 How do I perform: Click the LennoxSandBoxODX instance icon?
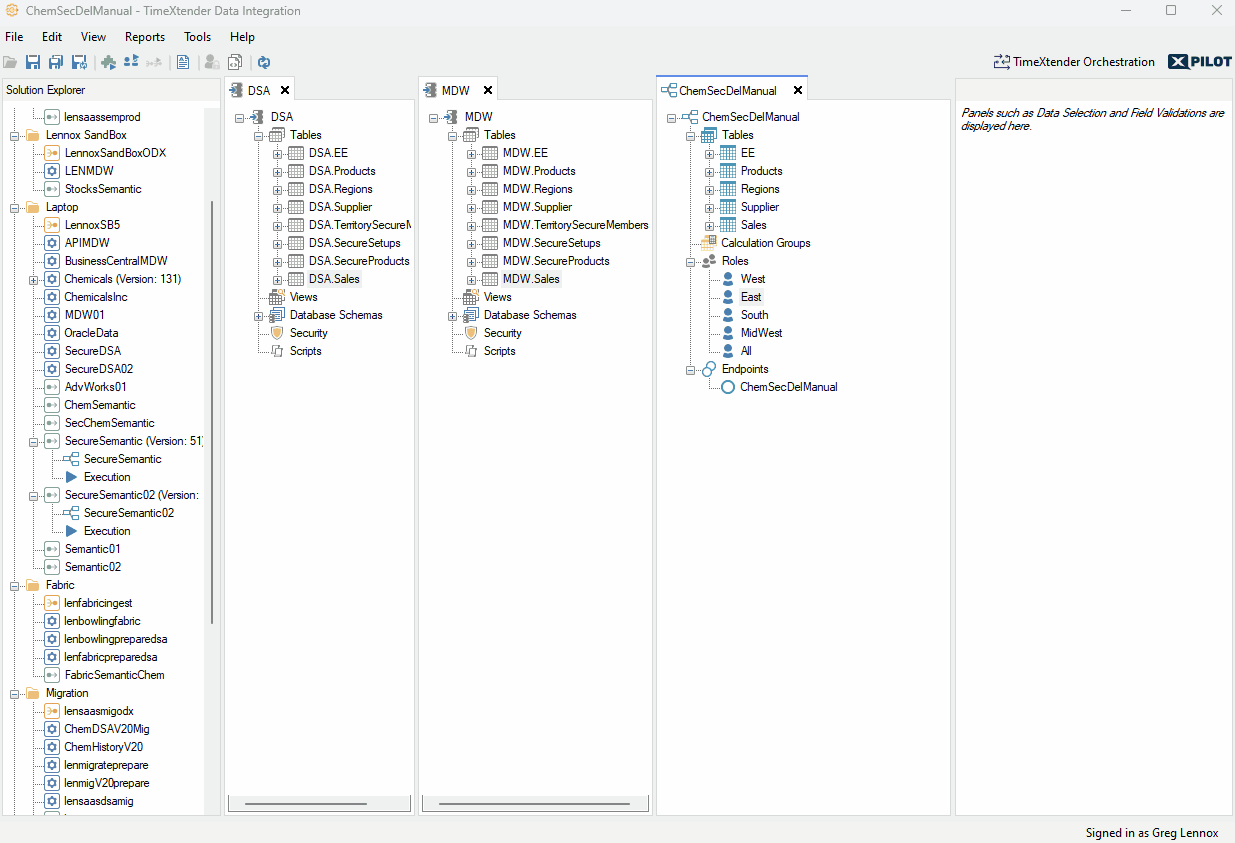coord(52,153)
